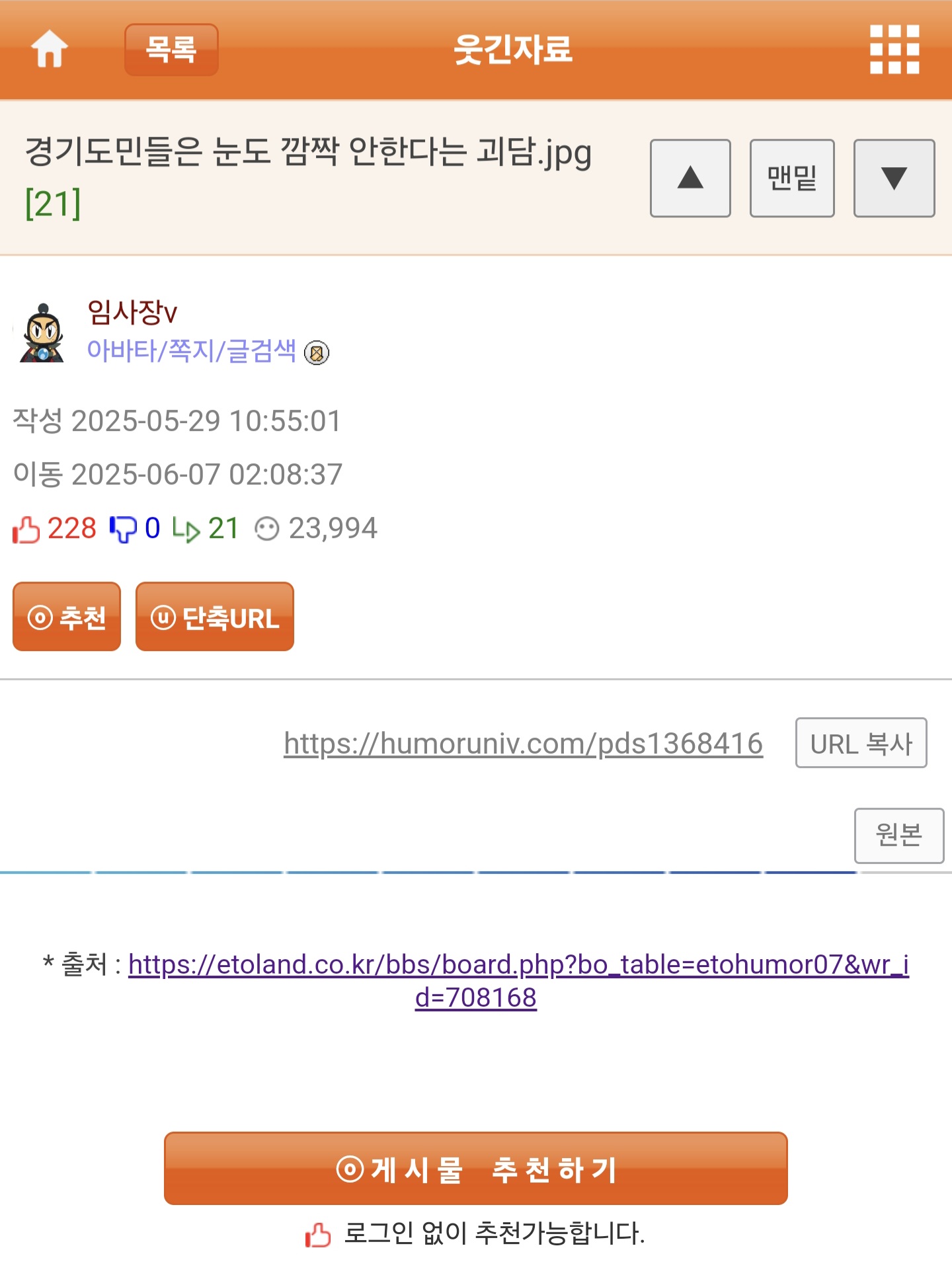This screenshot has height=1285, width=952.
Task: Go to bottom with 맨밑 button
Action: 792,178
